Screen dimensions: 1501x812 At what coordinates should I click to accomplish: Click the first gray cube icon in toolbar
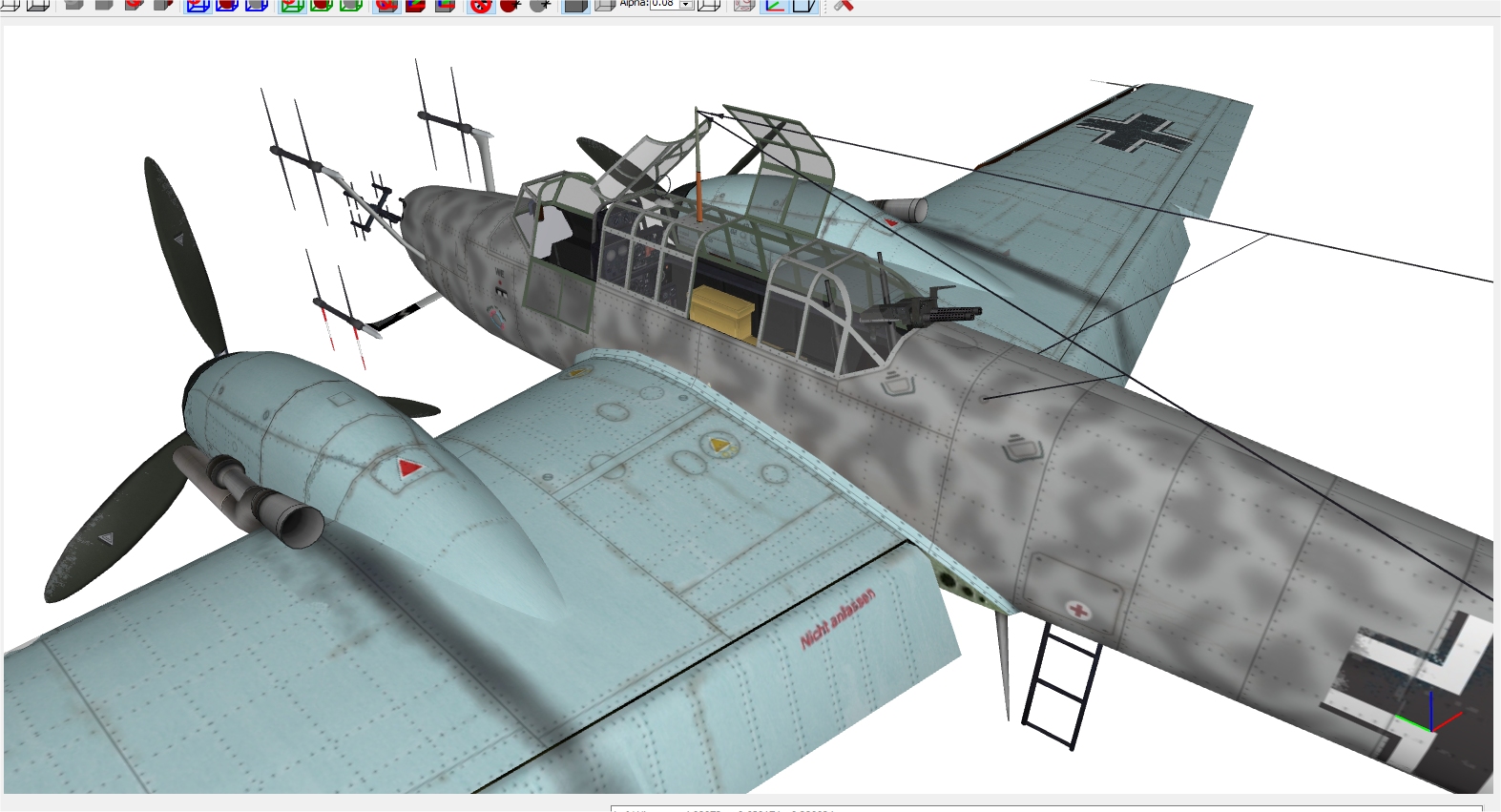[x=74, y=5]
